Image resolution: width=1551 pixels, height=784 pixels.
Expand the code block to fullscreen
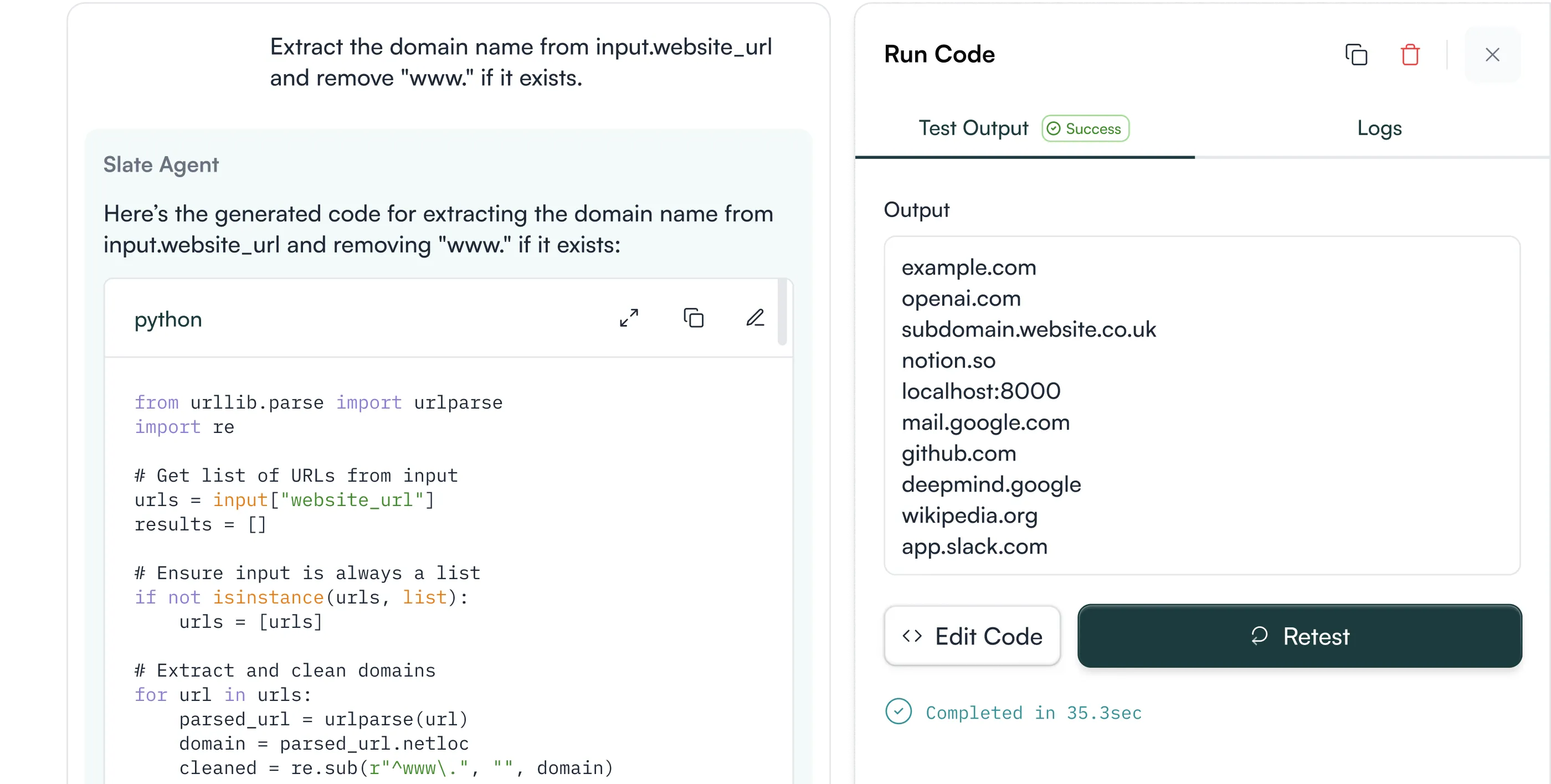[629, 318]
